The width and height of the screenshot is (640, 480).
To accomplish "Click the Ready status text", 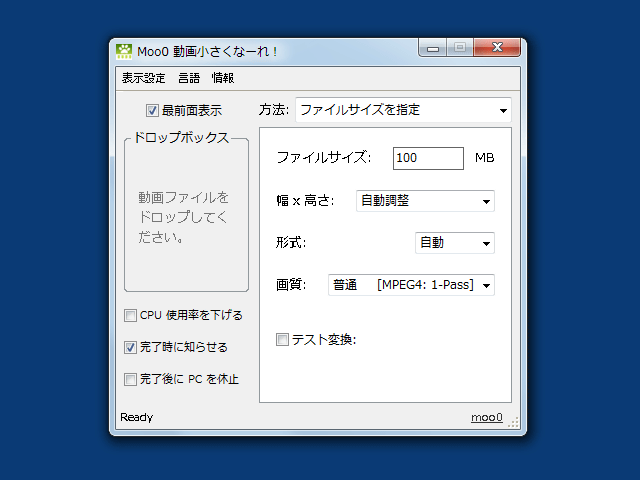I will coord(137,417).
